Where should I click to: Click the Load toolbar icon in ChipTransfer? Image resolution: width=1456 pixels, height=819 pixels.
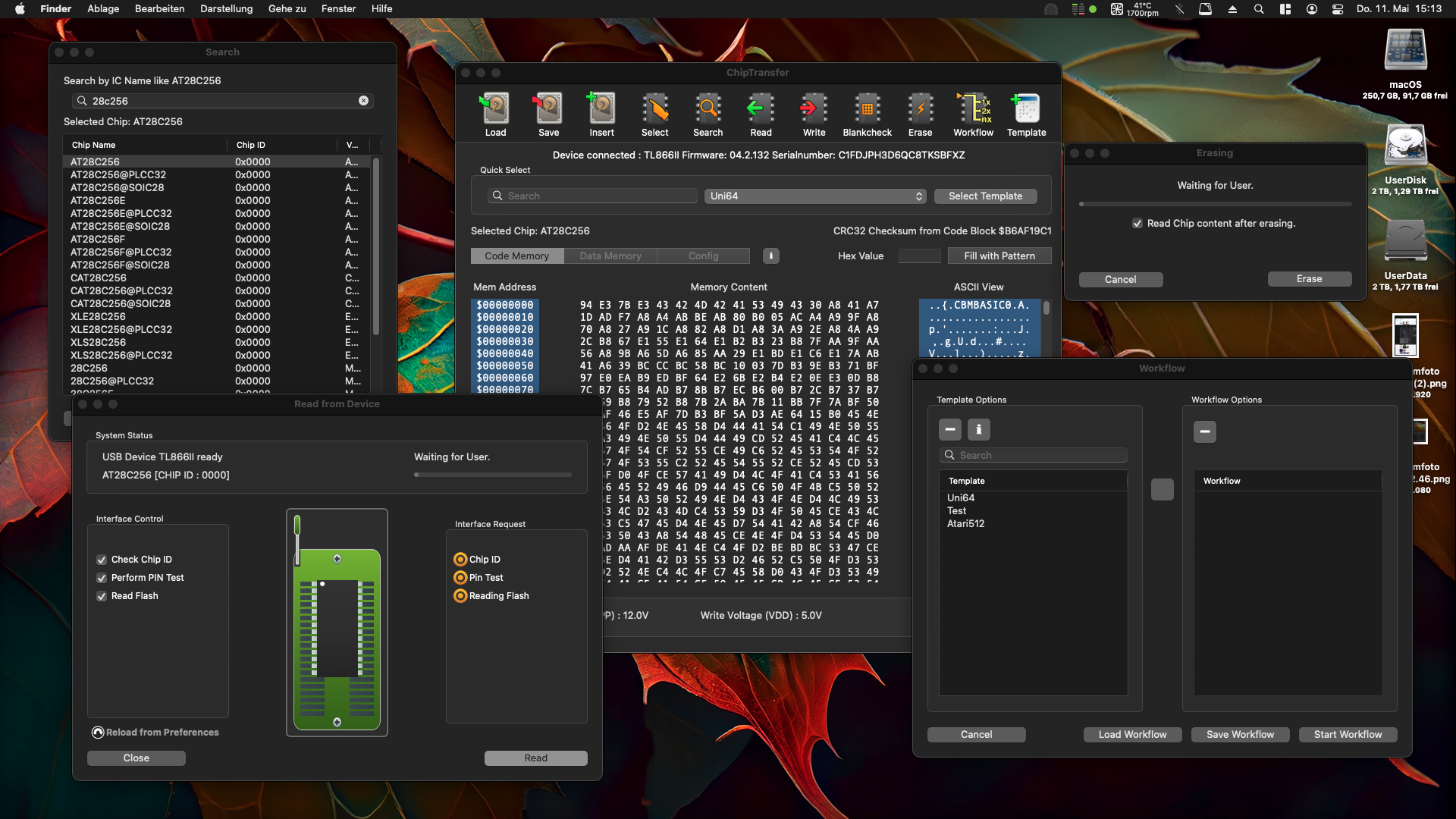tap(495, 115)
